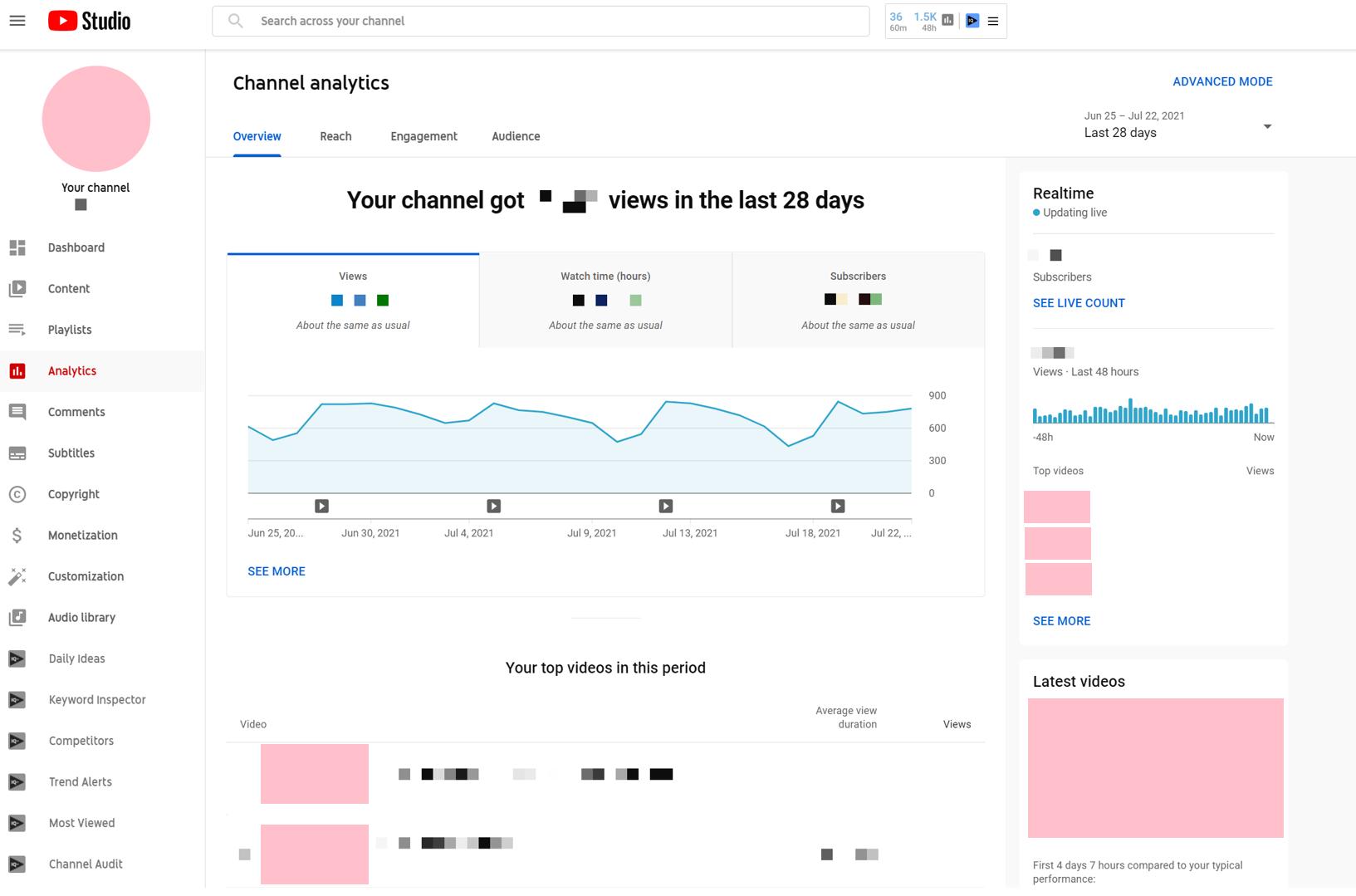Open channel Customization
Viewport: 1356px width, 896px height.
[86, 576]
